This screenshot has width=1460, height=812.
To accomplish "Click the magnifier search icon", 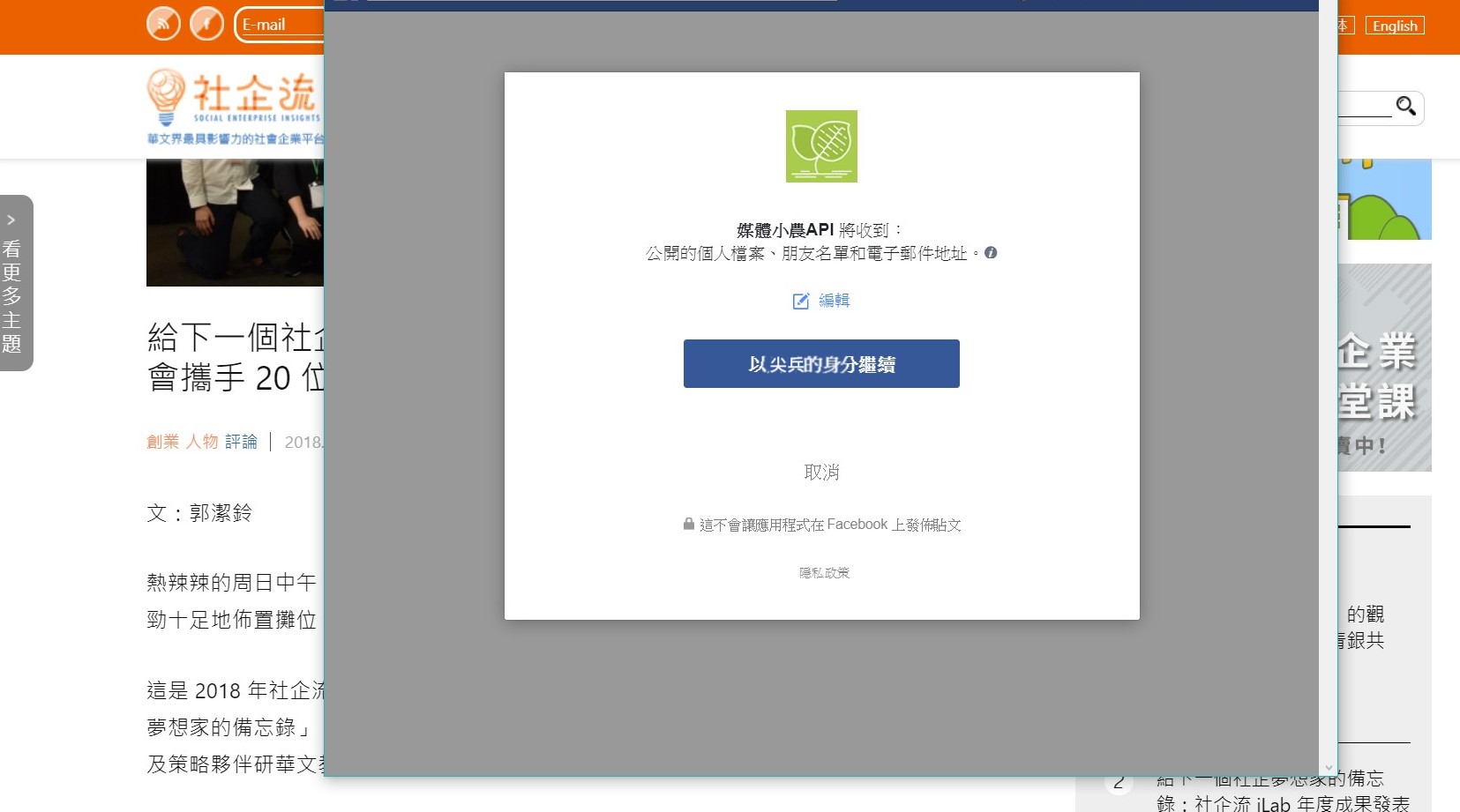I will 1405,107.
